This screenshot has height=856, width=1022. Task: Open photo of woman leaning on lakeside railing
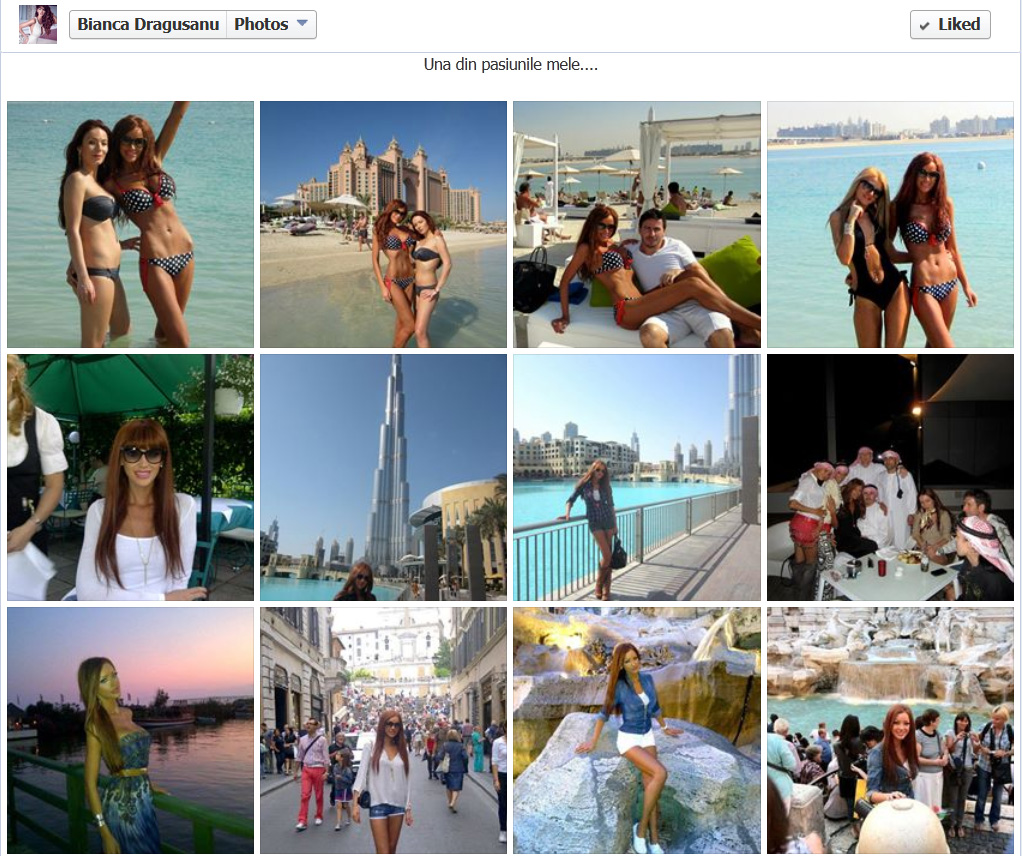click(636, 477)
